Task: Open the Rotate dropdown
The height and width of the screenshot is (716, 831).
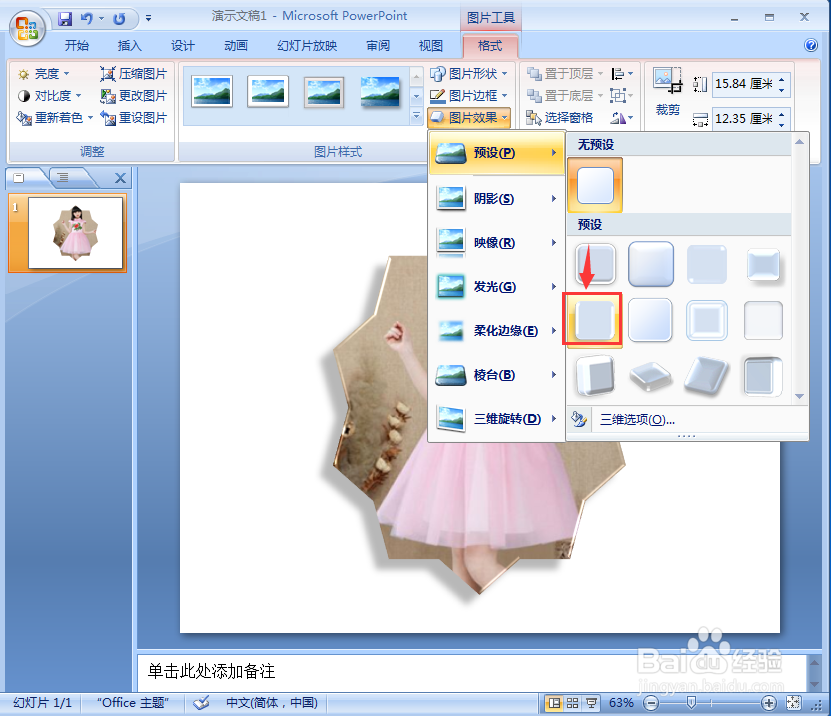Action: (x=622, y=118)
